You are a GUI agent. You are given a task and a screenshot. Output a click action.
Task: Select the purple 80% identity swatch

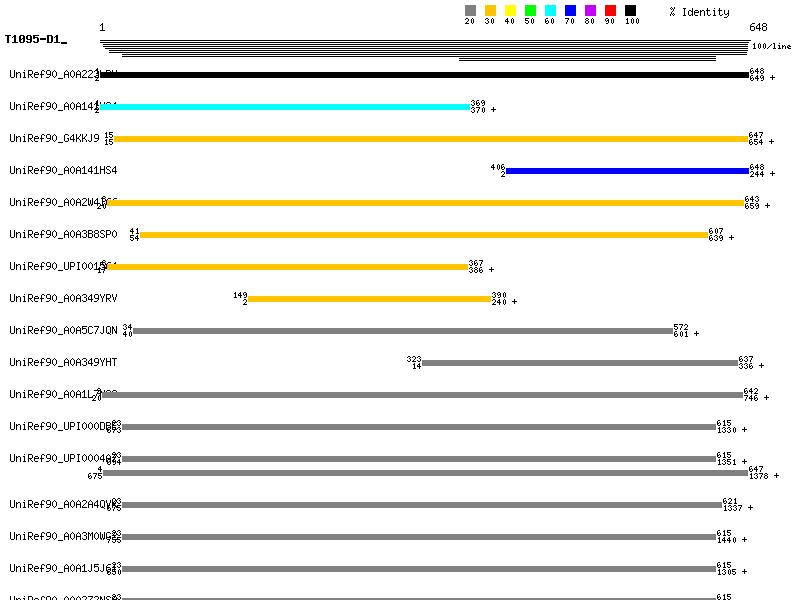[590, 10]
